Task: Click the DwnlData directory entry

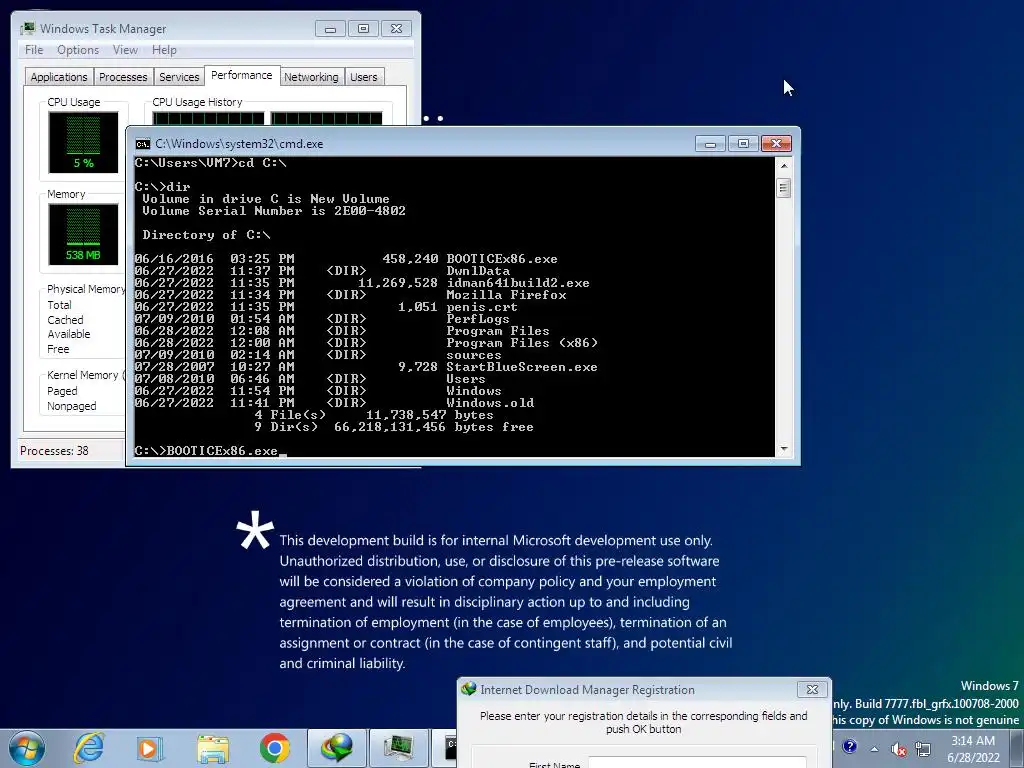Action: coord(477,271)
